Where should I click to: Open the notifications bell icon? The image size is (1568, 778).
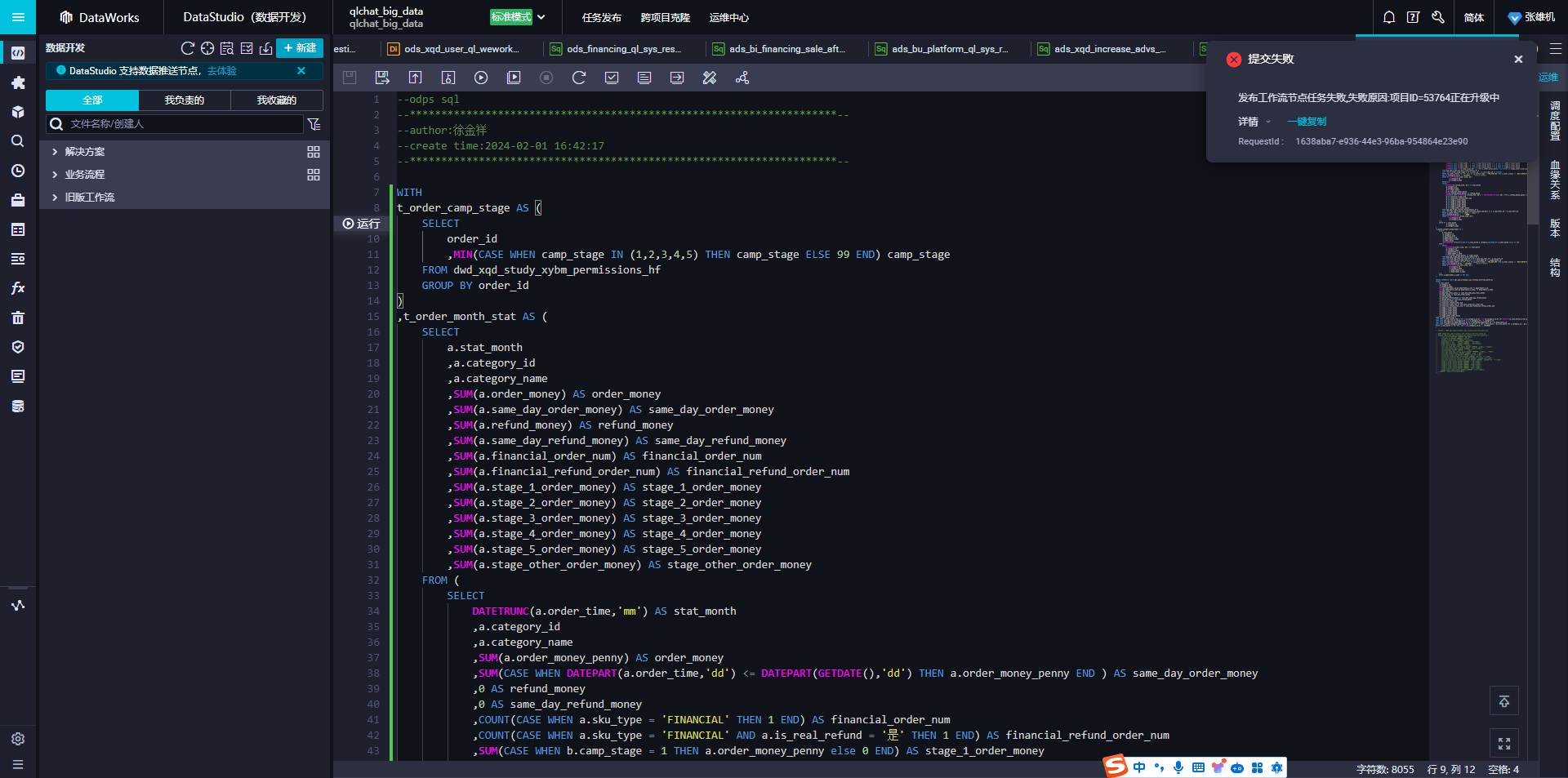click(1389, 17)
